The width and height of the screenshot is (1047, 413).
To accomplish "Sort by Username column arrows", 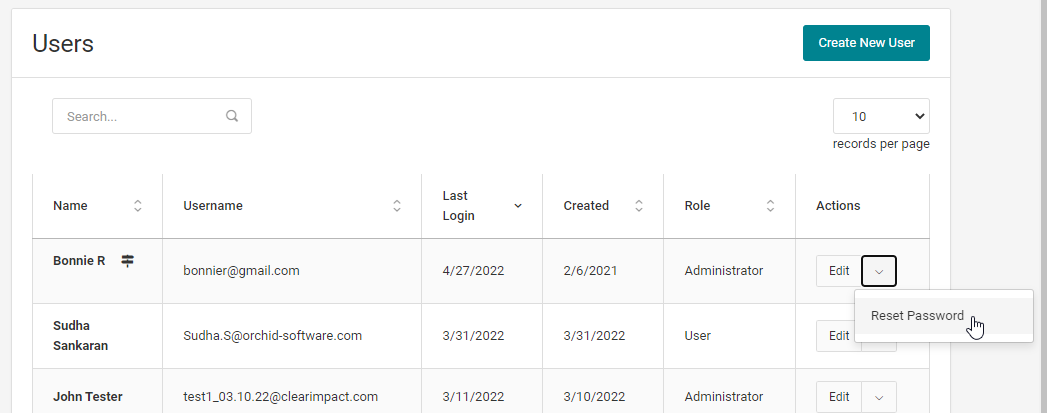I will [x=397, y=206].
